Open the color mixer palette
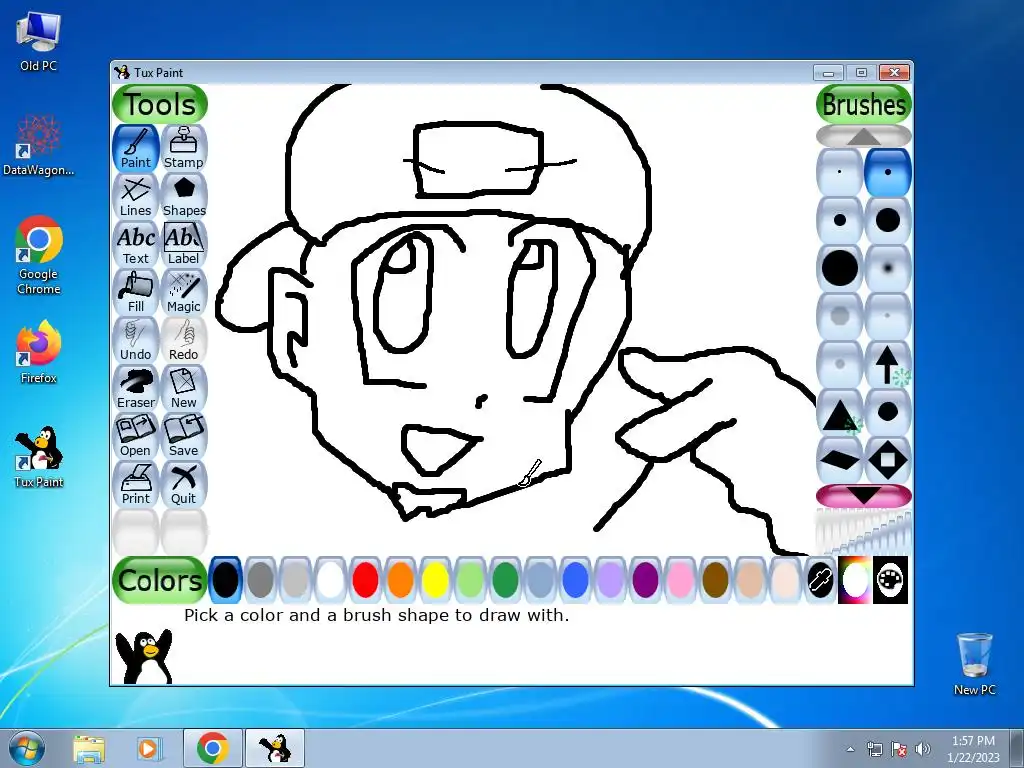 (891, 580)
